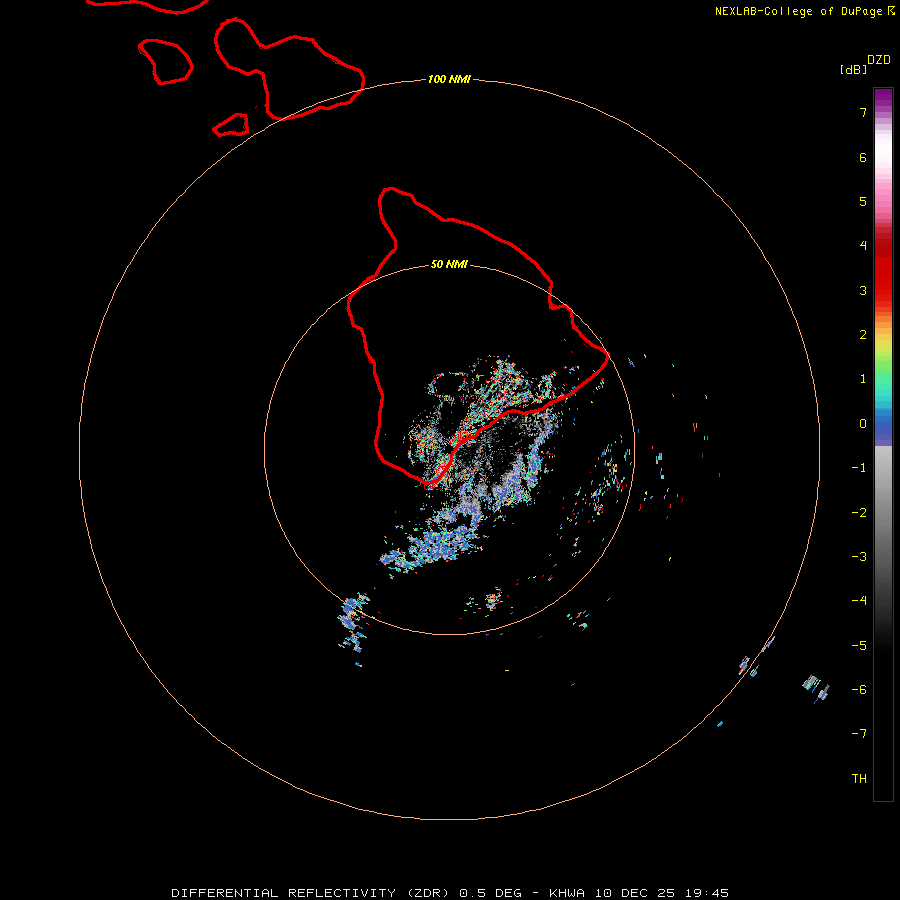
Task: Click the -3 value on the scale
Action: pos(859,556)
